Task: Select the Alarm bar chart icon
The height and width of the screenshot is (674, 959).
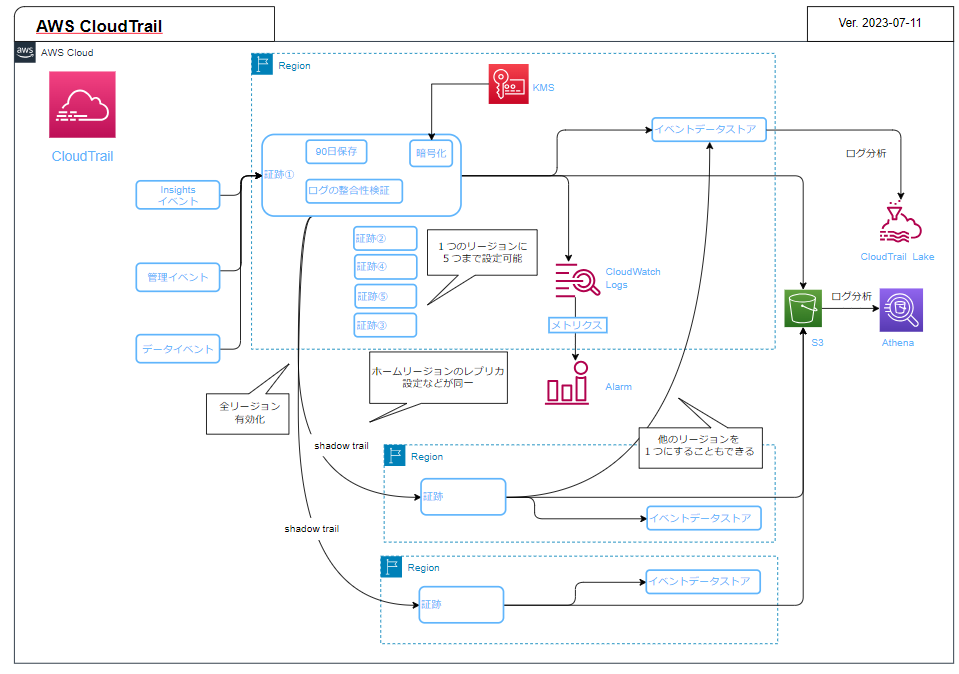Action: pyautogui.click(x=567, y=383)
